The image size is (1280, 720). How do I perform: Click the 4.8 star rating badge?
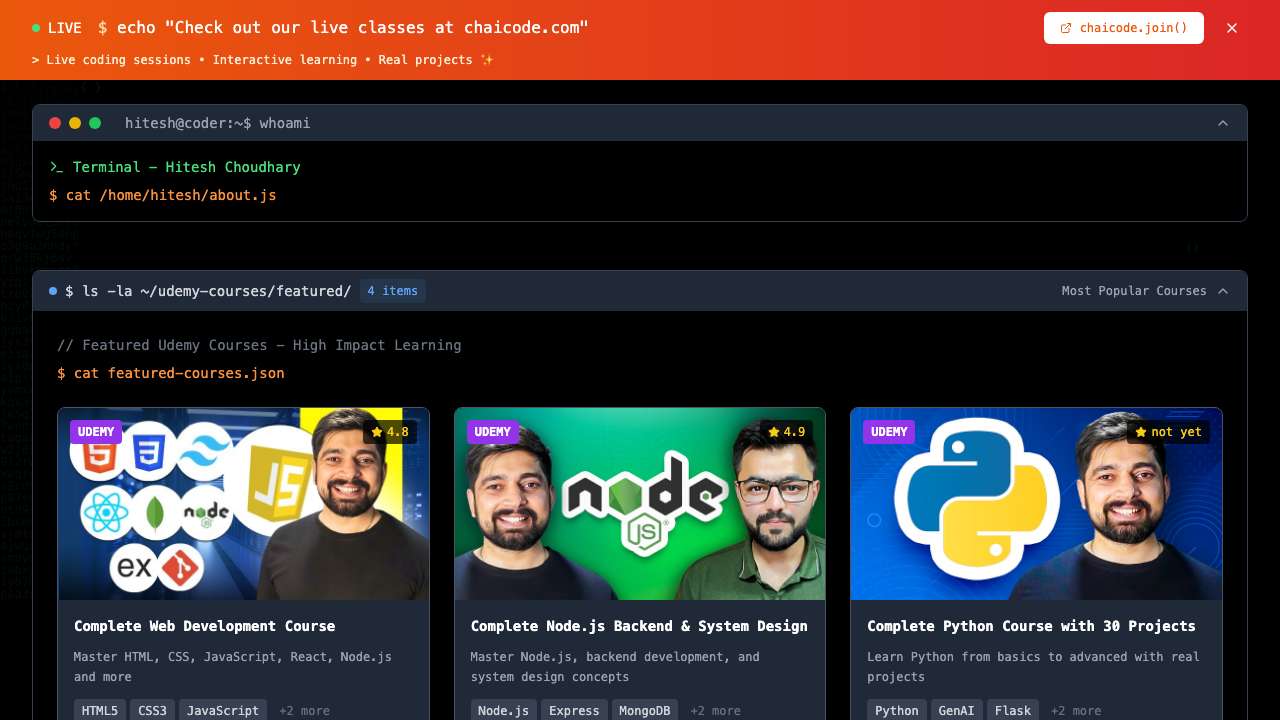pyautogui.click(x=390, y=432)
